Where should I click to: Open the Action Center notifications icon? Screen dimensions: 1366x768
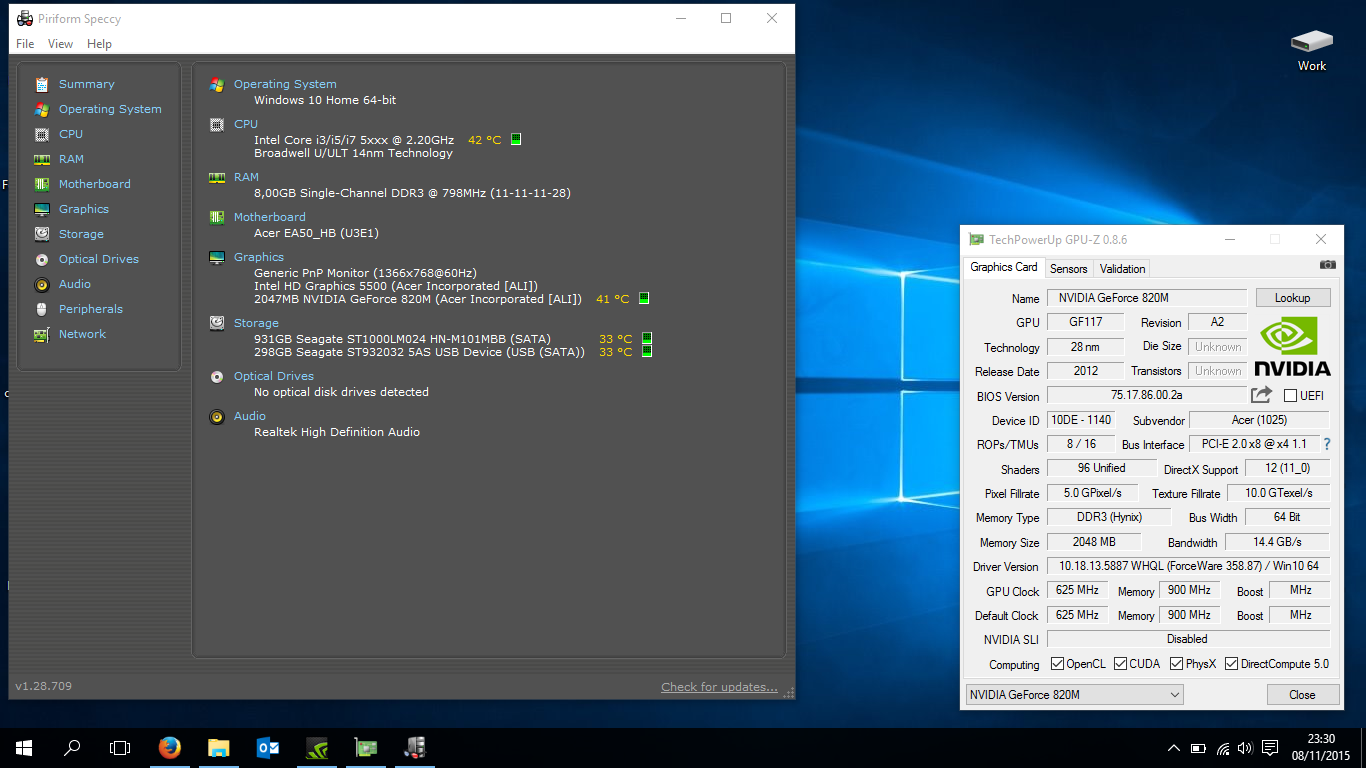click(x=1270, y=748)
